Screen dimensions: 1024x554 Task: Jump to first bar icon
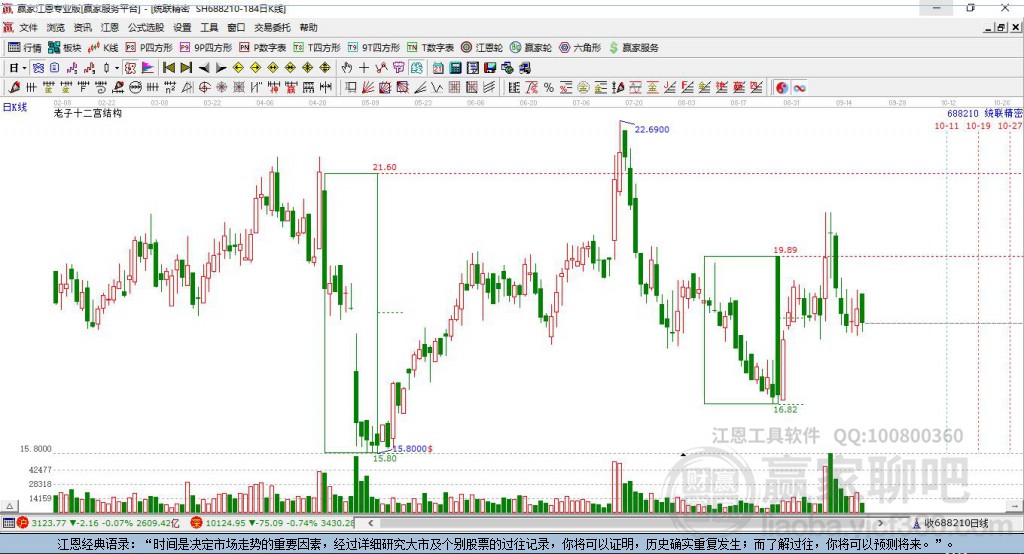click(x=168, y=68)
